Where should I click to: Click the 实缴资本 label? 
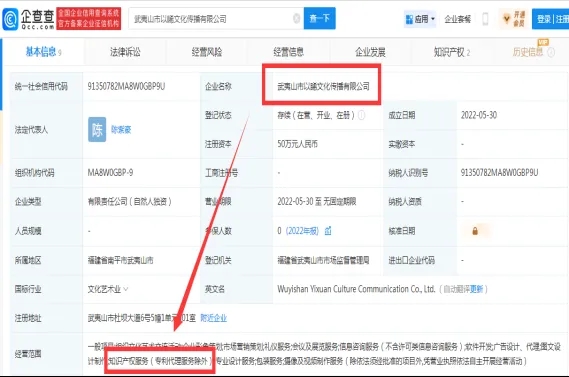tap(402, 144)
